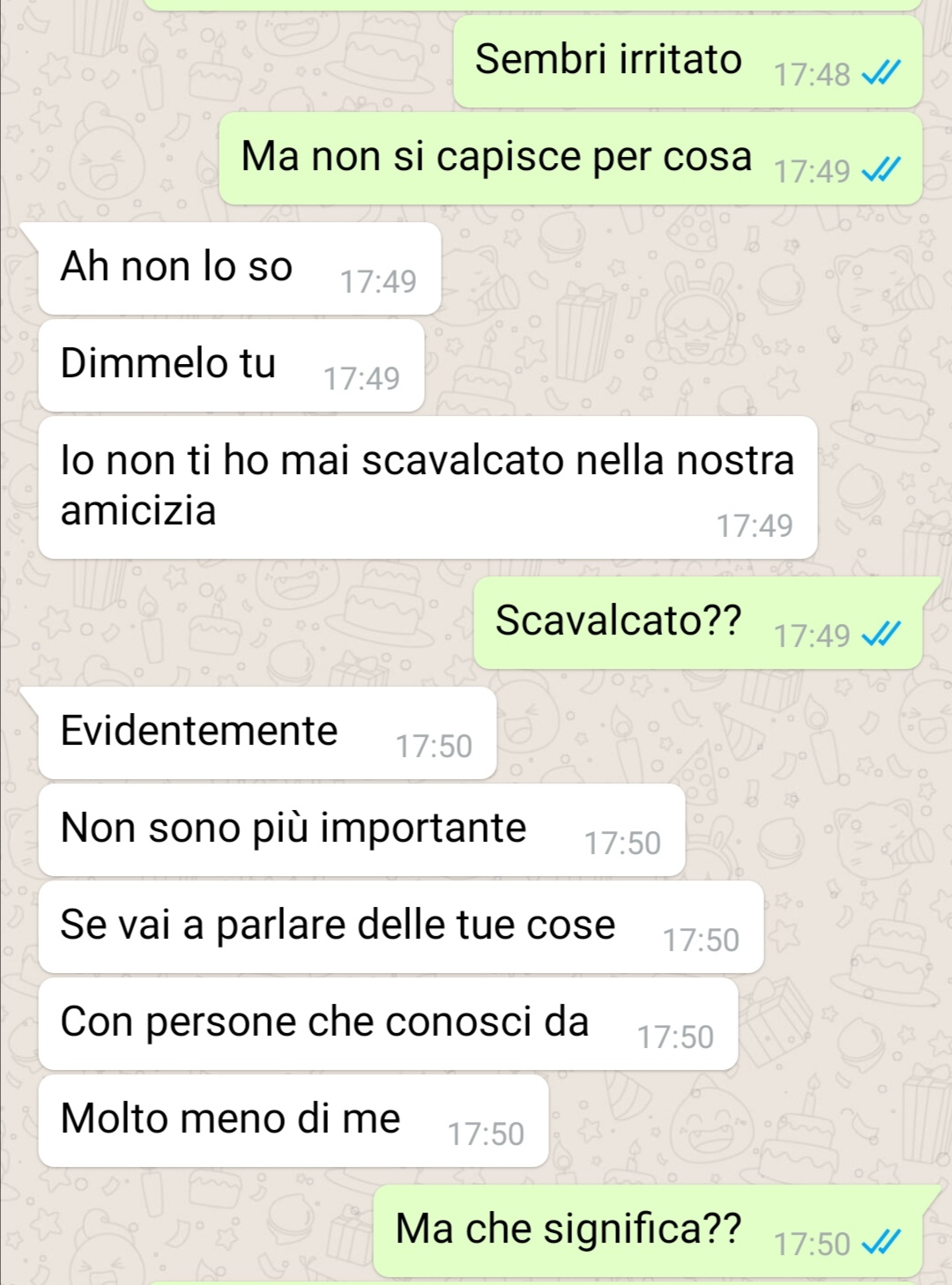Tap the 17:49 timestamp on 'Dimmelo tu'
Screen dimensions: 952x1285
361,379
